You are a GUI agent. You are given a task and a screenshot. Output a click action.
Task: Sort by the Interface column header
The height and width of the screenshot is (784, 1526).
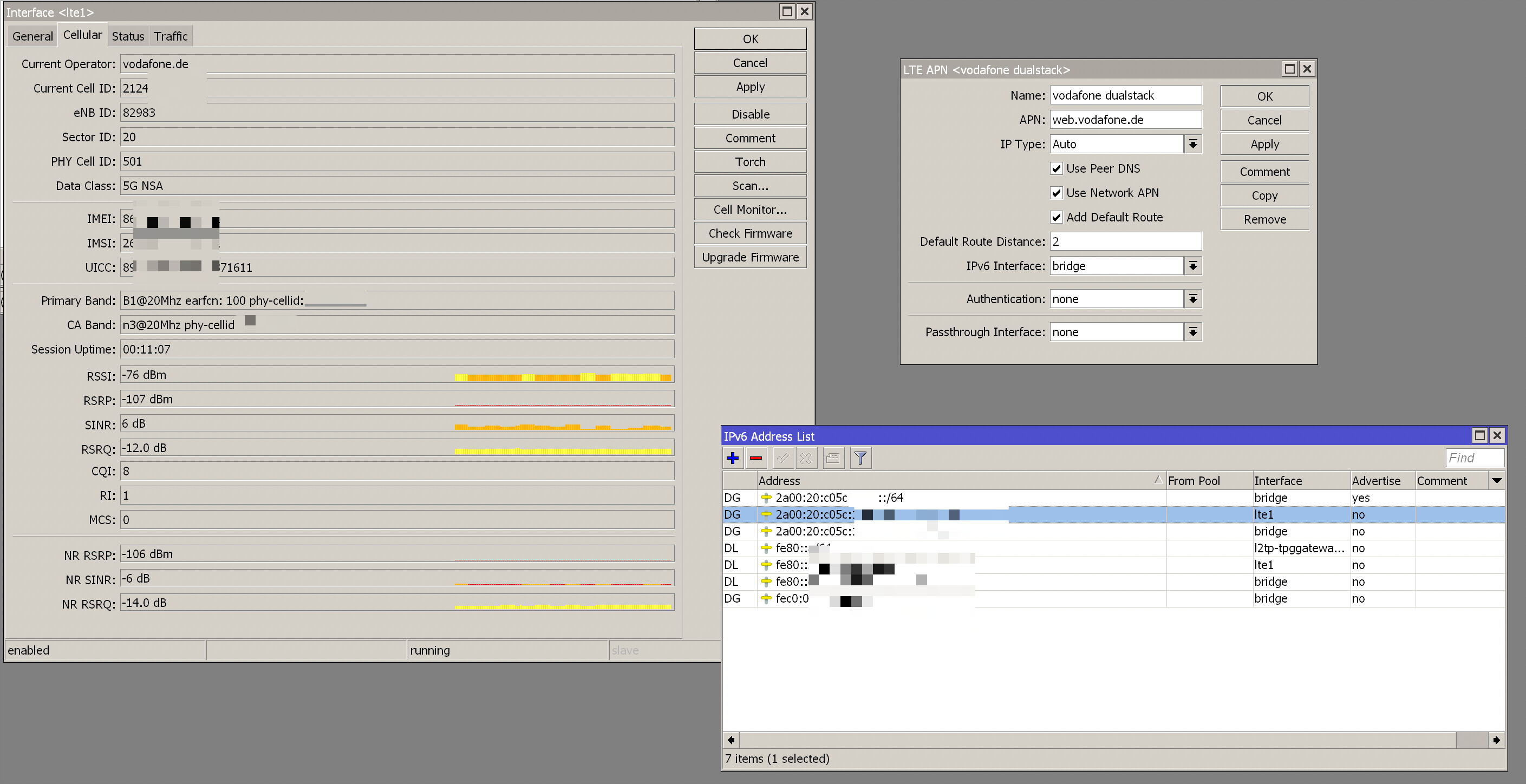click(x=1301, y=481)
